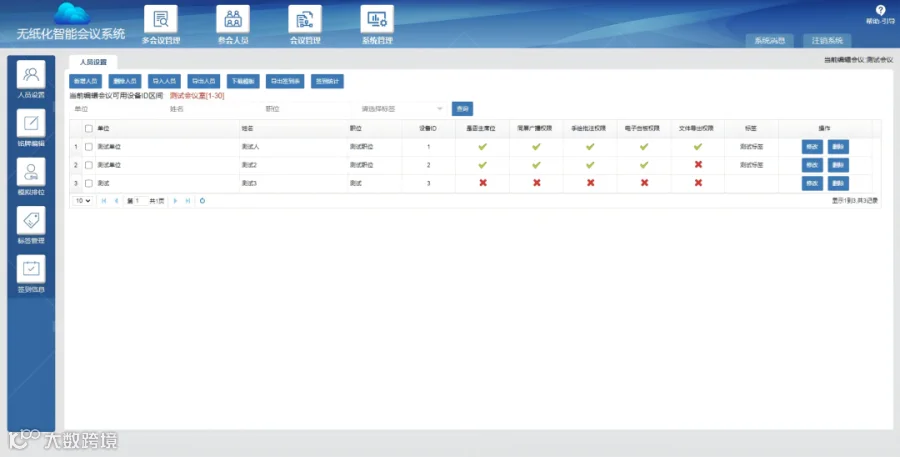Click the 查询 search button
This screenshot has width=900, height=457.
click(x=463, y=109)
